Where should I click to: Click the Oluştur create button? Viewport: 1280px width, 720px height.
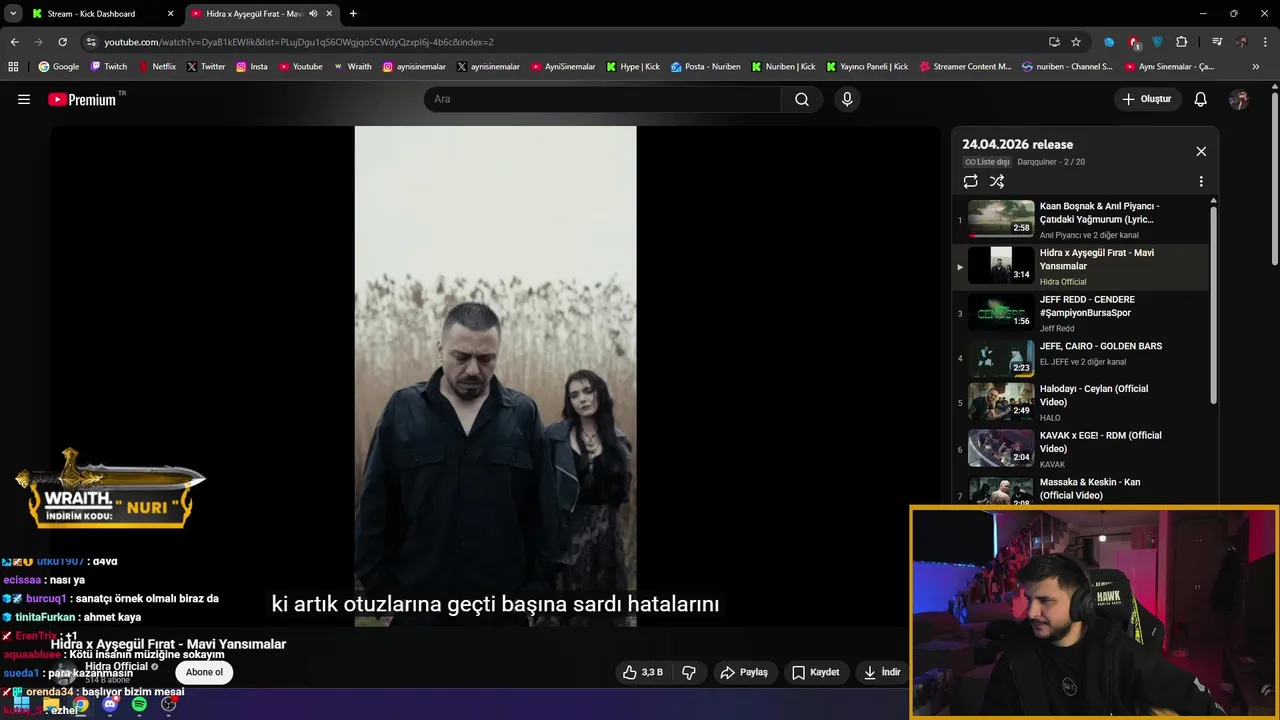tap(1148, 99)
